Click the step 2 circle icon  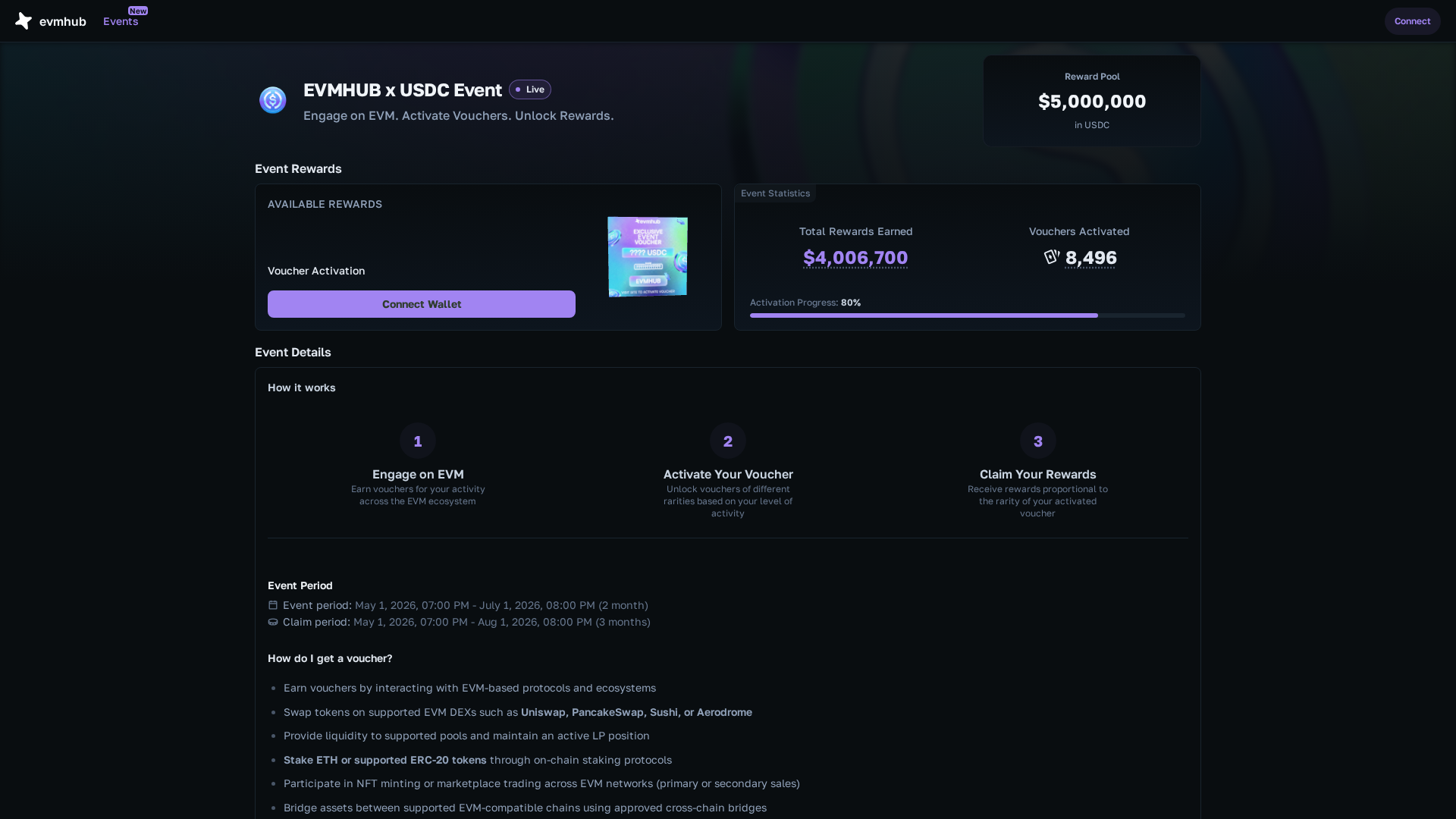(728, 441)
